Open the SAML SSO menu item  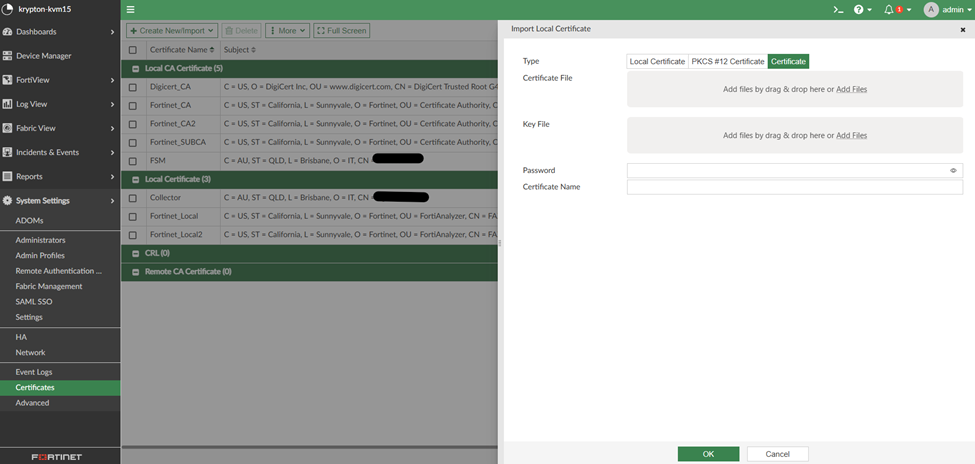[x=34, y=302]
